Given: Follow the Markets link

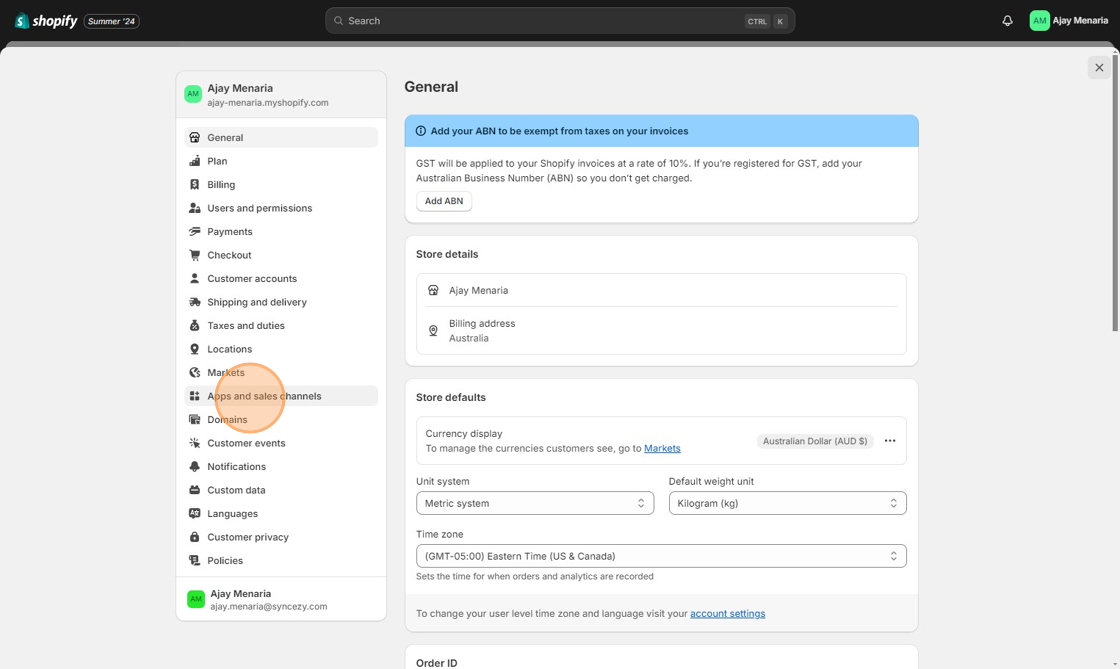Looking at the screenshot, I should pos(662,448).
